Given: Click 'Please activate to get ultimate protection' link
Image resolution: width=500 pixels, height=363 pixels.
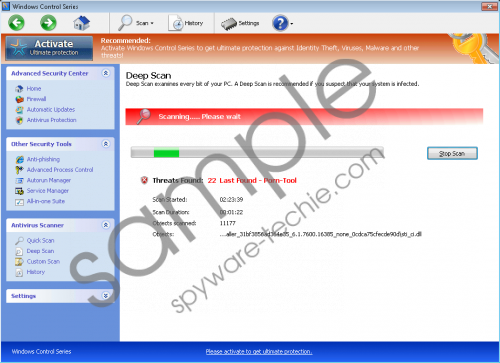Looking at the screenshot, I should (x=259, y=351).
